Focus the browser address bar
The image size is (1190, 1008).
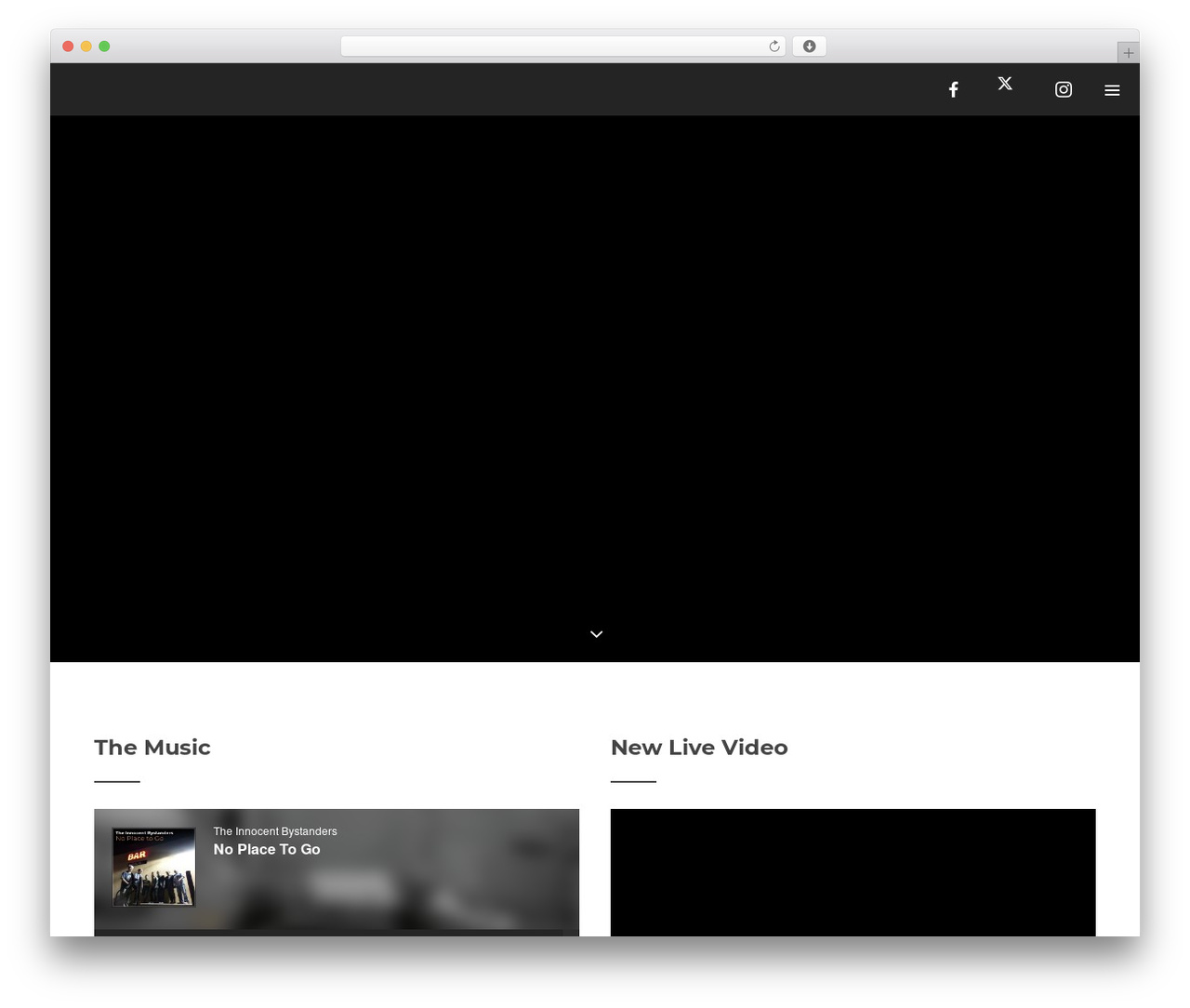tap(562, 46)
